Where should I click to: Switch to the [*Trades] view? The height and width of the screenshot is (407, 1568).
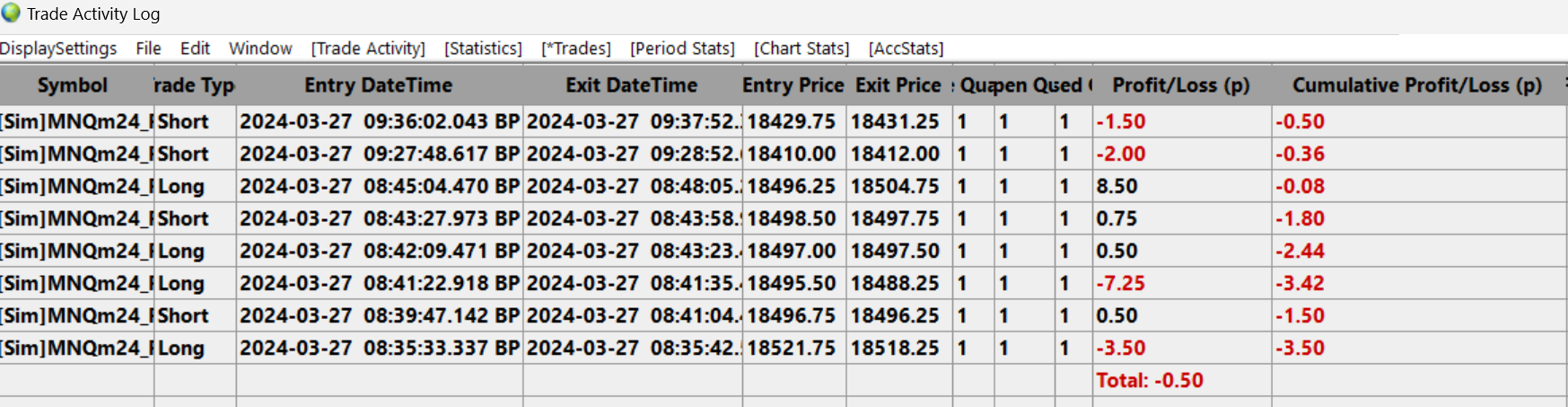[x=575, y=49]
